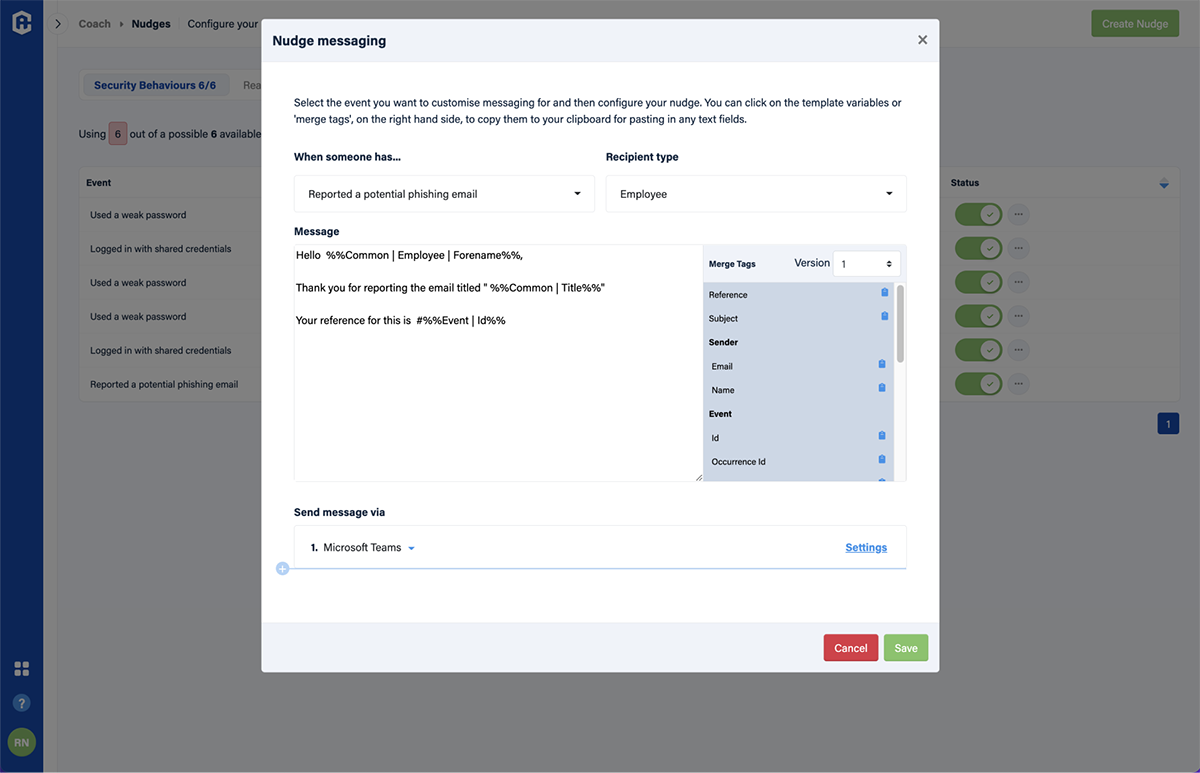
Task: Open the Recipient type dropdown
Action: (756, 194)
